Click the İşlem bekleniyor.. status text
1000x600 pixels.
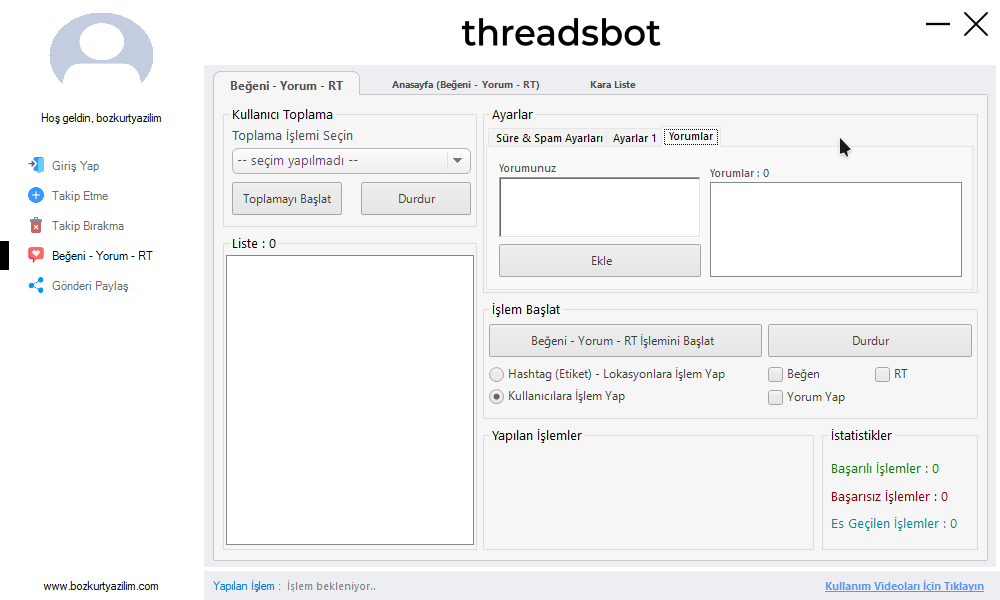click(x=331, y=586)
